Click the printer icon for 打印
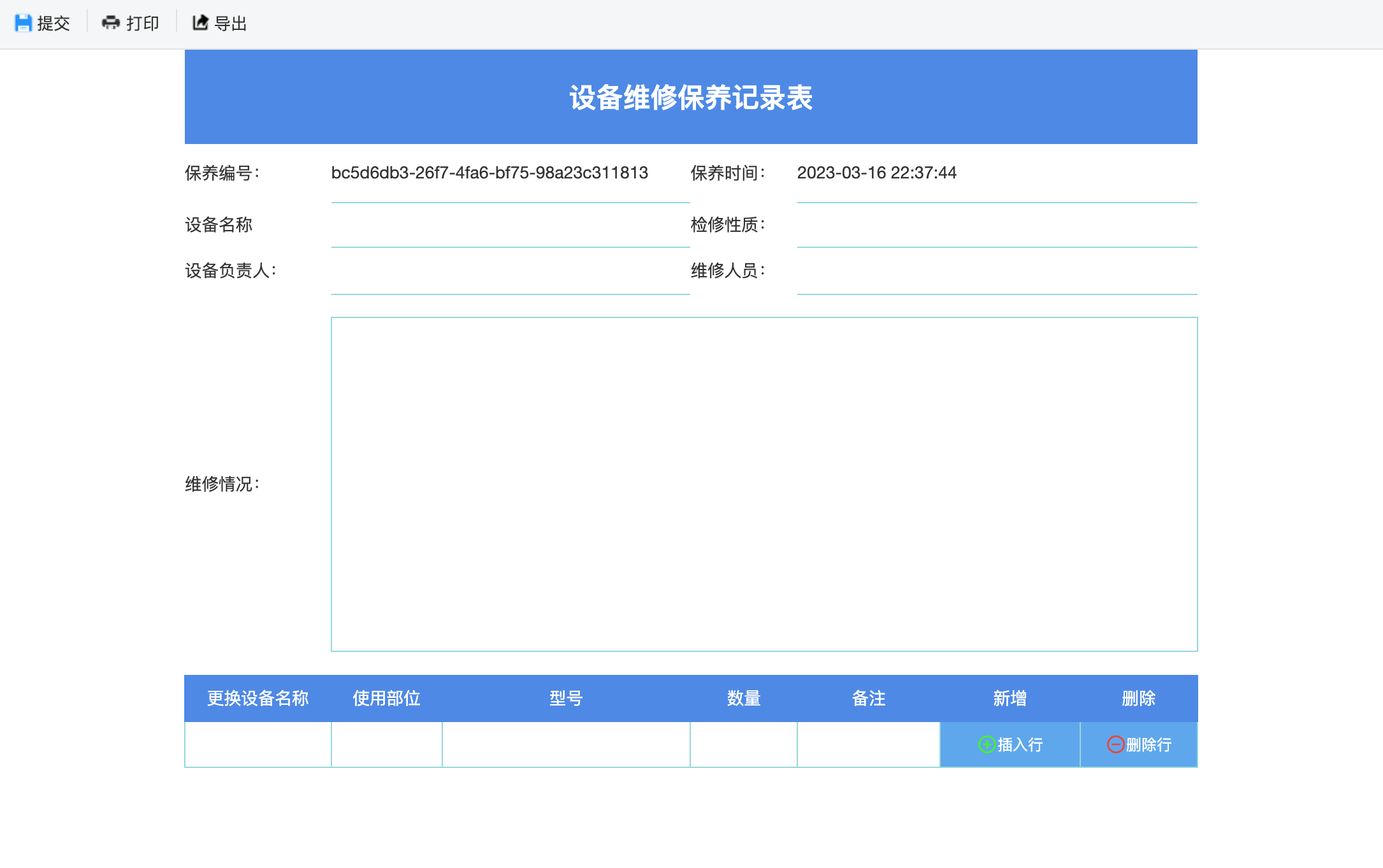 (111, 23)
